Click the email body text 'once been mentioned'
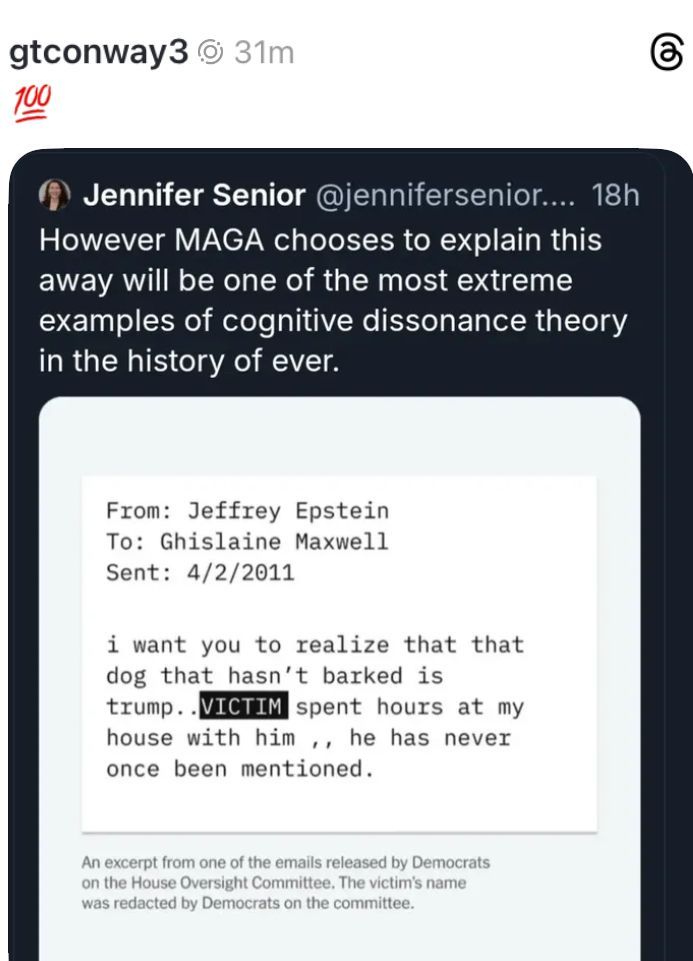 pyautogui.click(x=240, y=769)
